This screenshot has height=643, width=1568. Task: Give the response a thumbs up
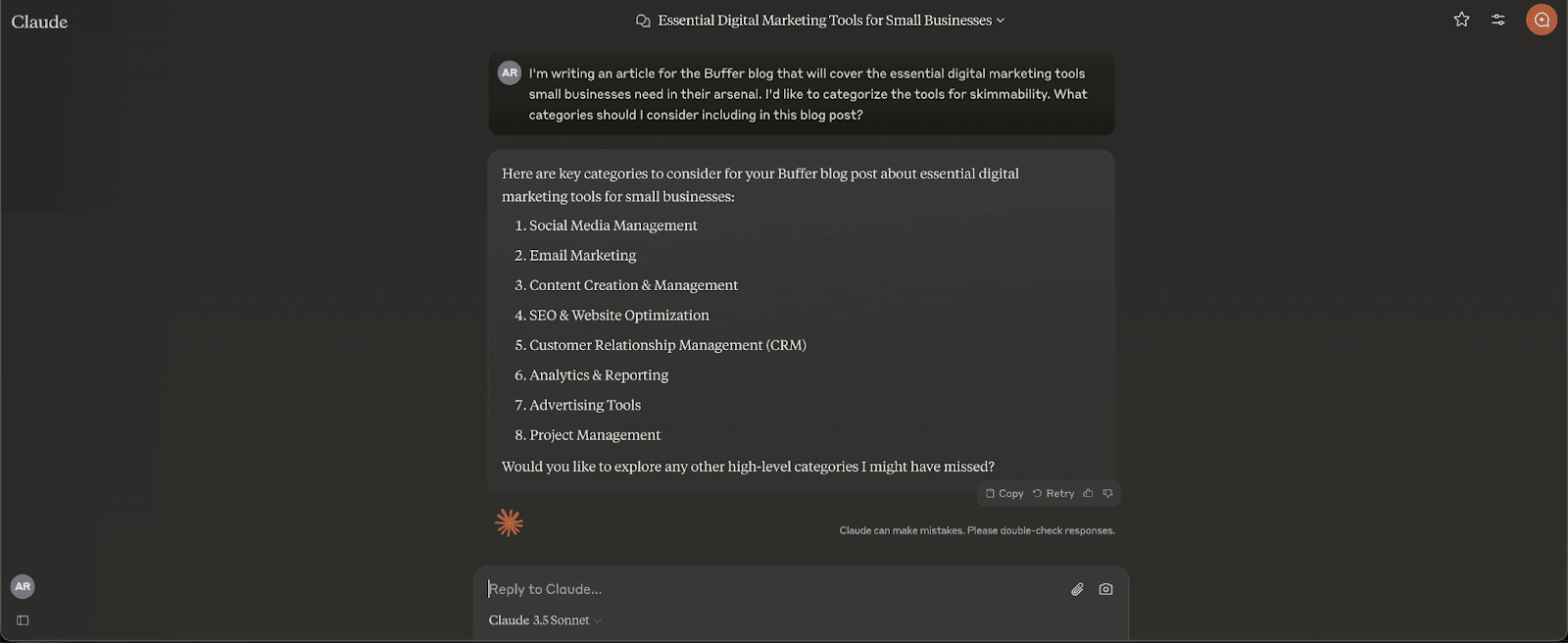[1088, 493]
